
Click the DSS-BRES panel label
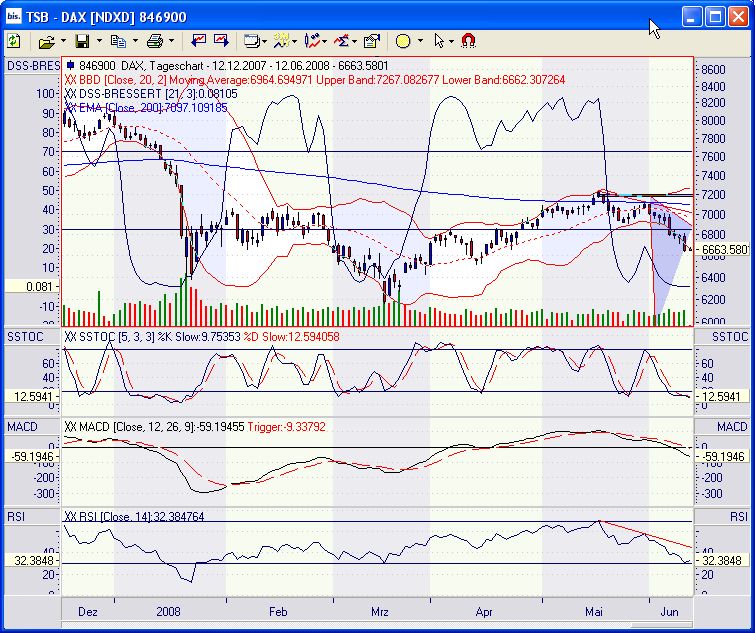click(x=33, y=66)
